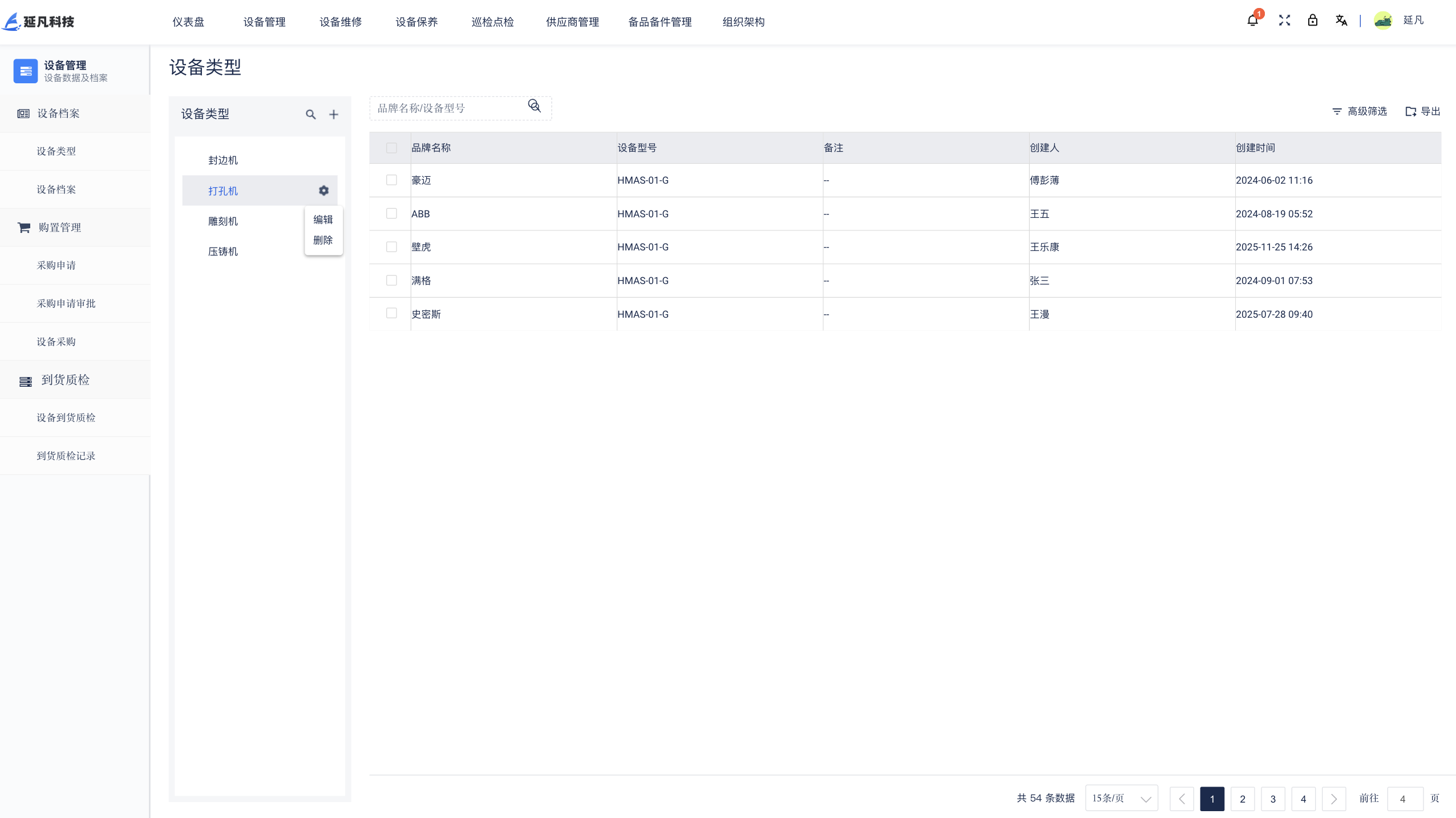
Task: Collapse the 到货质检 sidebar section
Action: [x=65, y=380]
